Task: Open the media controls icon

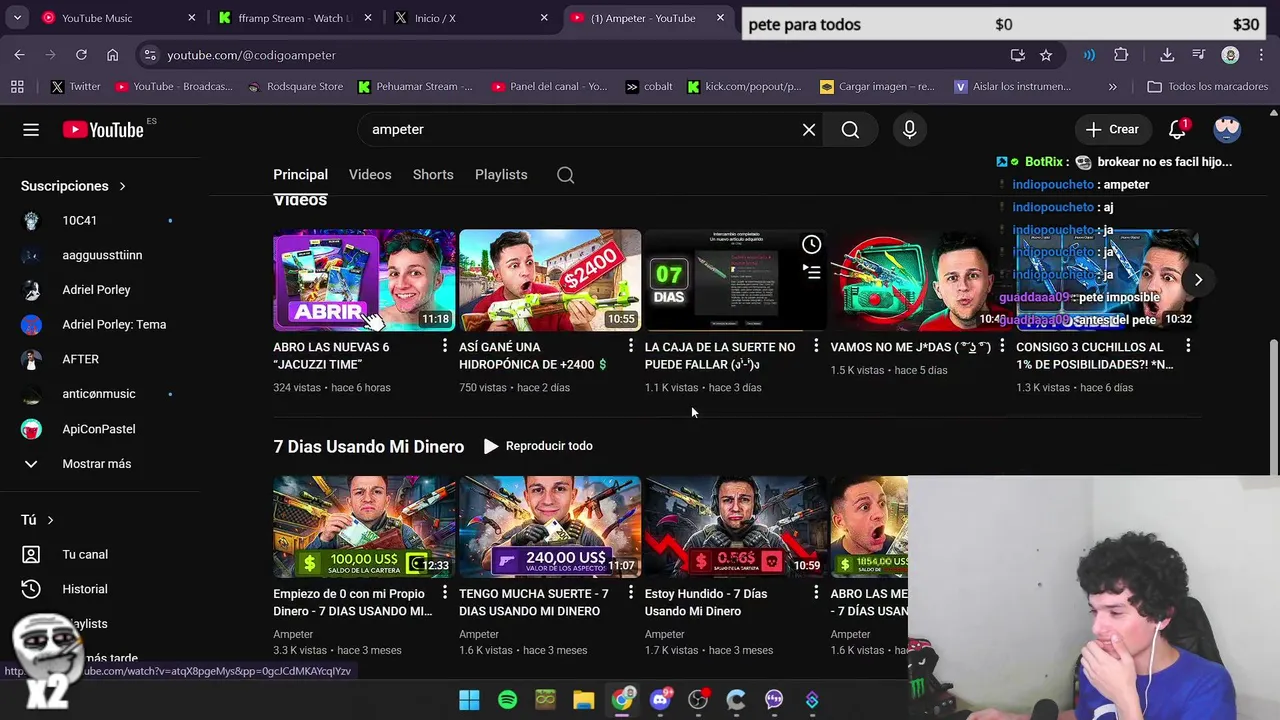Action: [1199, 55]
